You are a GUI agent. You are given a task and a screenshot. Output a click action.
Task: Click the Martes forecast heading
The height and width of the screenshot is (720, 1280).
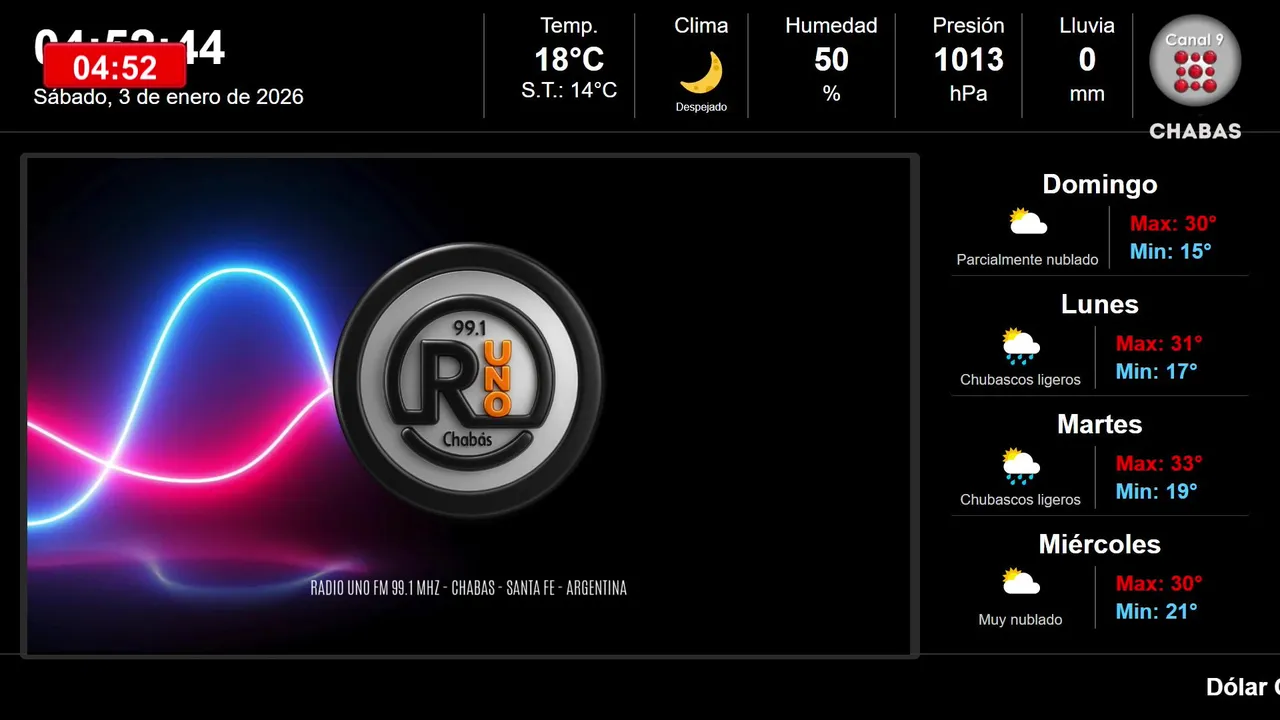1100,424
